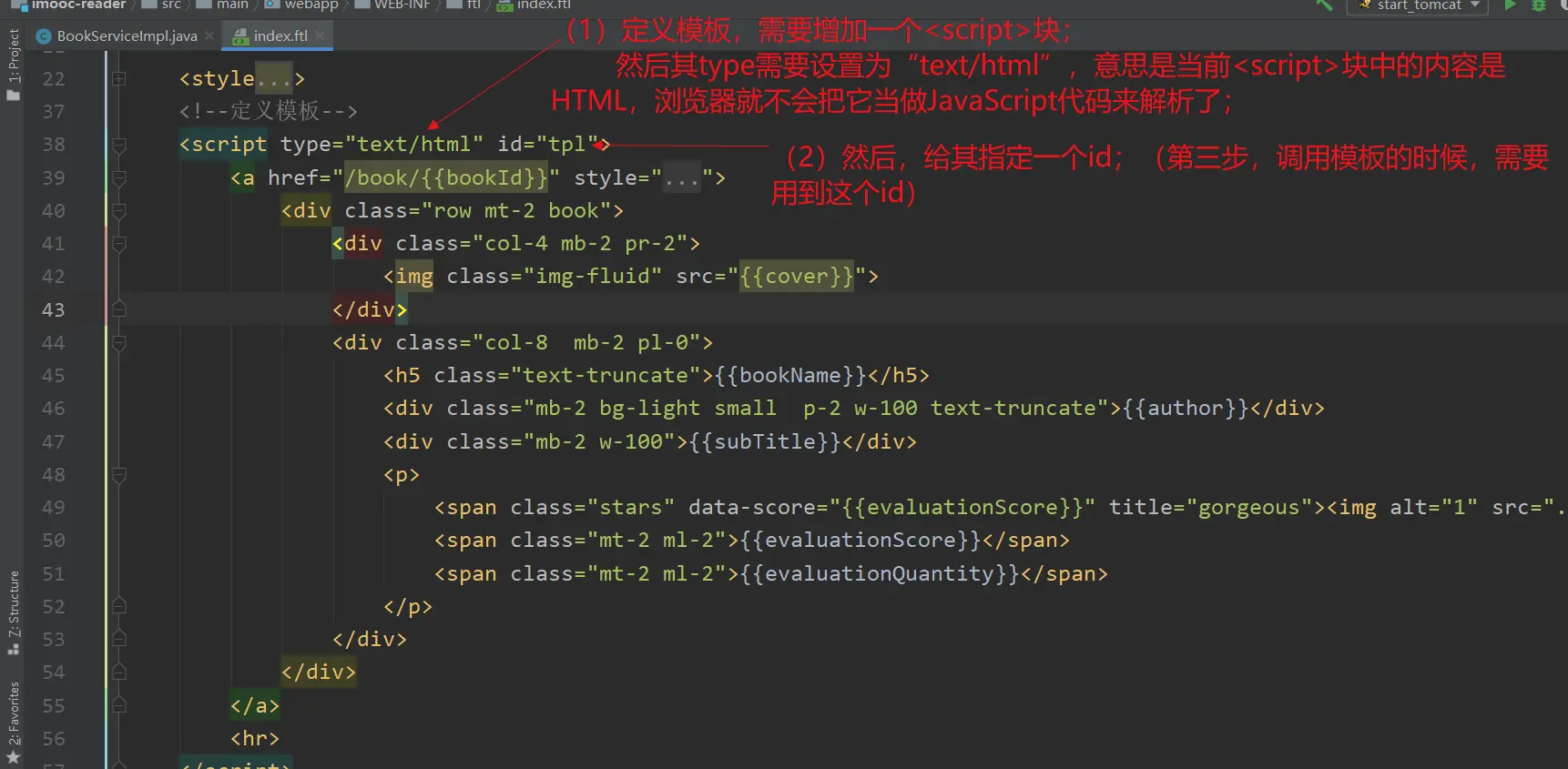This screenshot has height=769, width=1568.
Task: Collapse the col-8 div fold at line 44
Action: click(118, 343)
